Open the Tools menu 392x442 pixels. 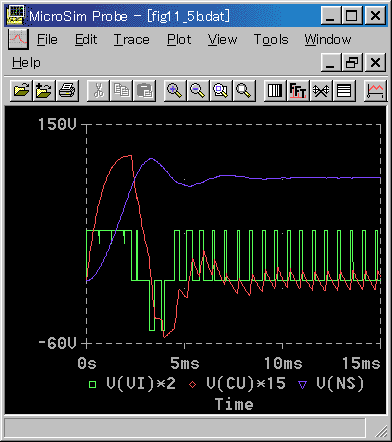(271, 40)
